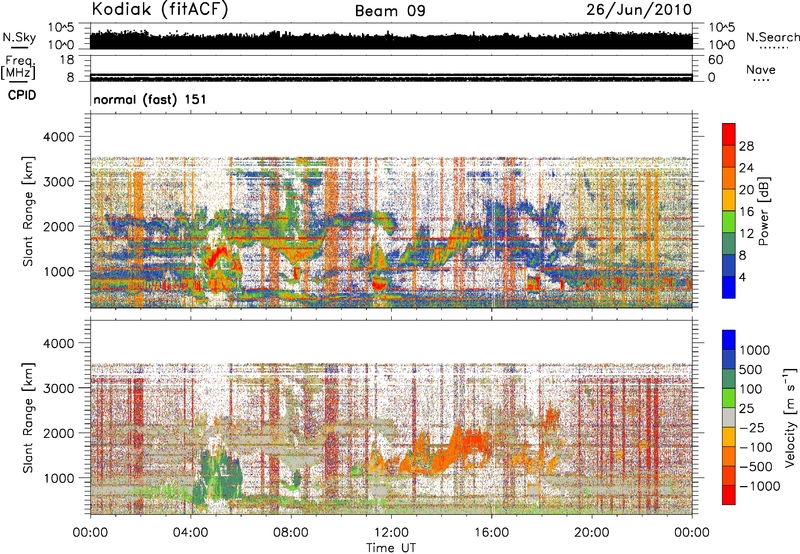Pick the bright blue bottom Power colorbar segment
Image resolution: width=800 pixels, height=554 pixels.
(x=729, y=287)
